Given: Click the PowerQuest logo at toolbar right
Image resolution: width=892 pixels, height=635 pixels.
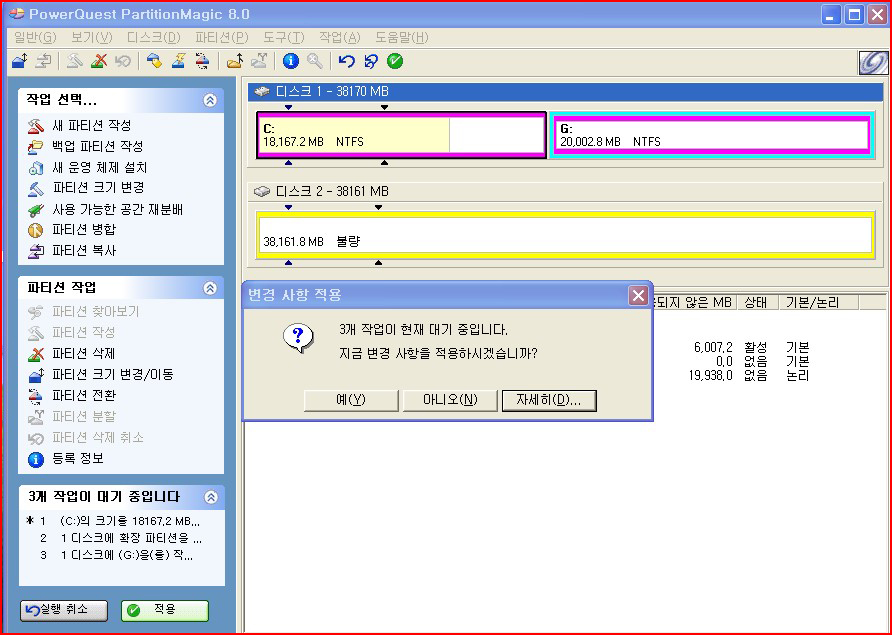Looking at the screenshot, I should click(x=873, y=62).
